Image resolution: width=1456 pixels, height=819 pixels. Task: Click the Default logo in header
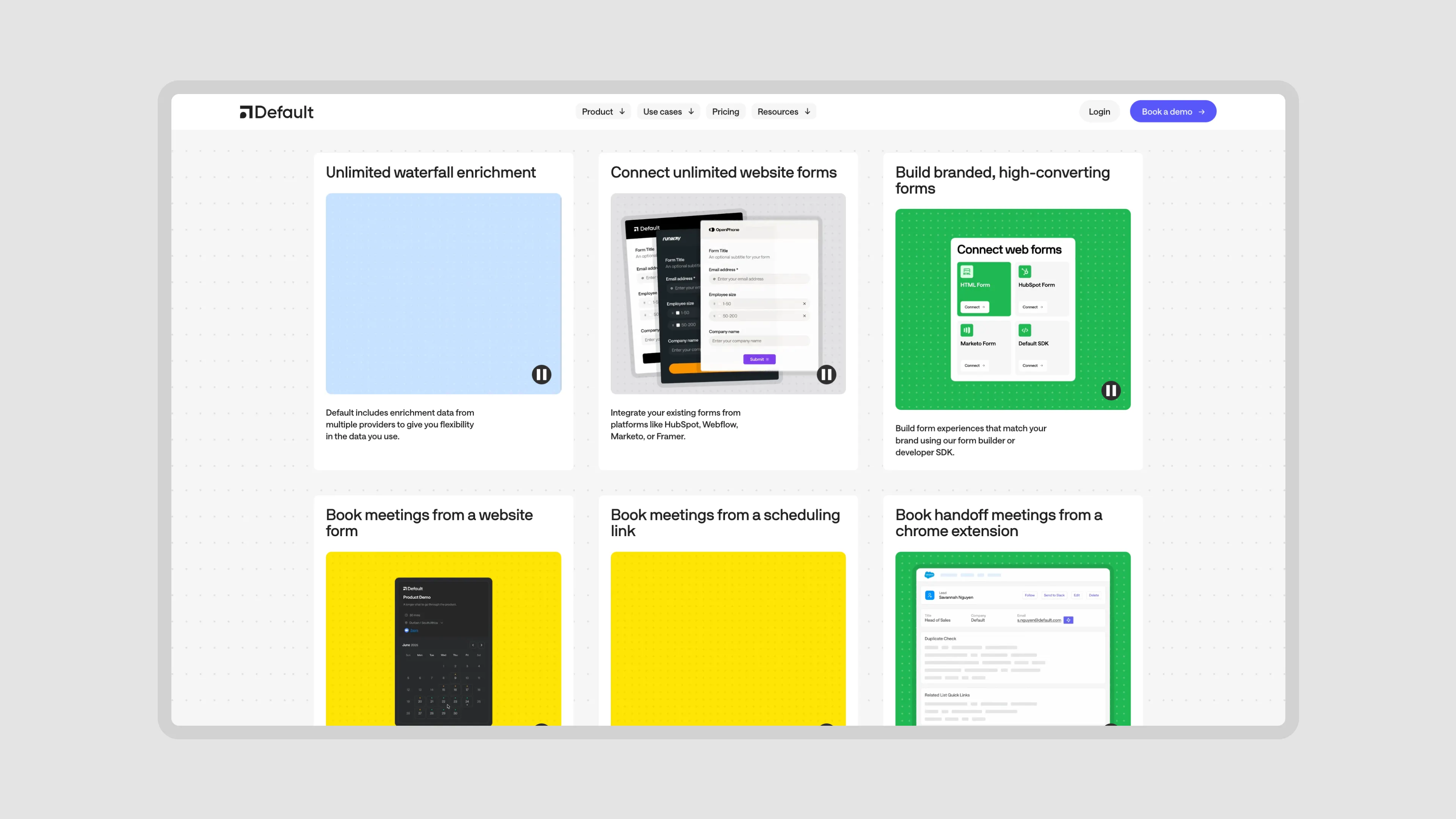(276, 112)
